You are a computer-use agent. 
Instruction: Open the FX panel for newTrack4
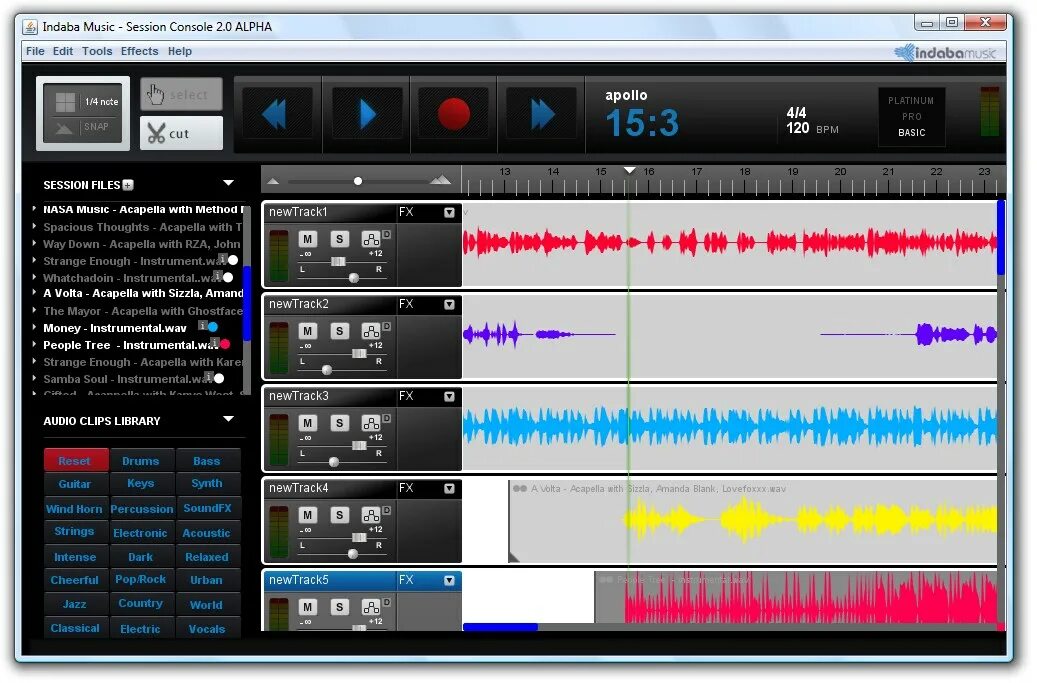tap(407, 489)
